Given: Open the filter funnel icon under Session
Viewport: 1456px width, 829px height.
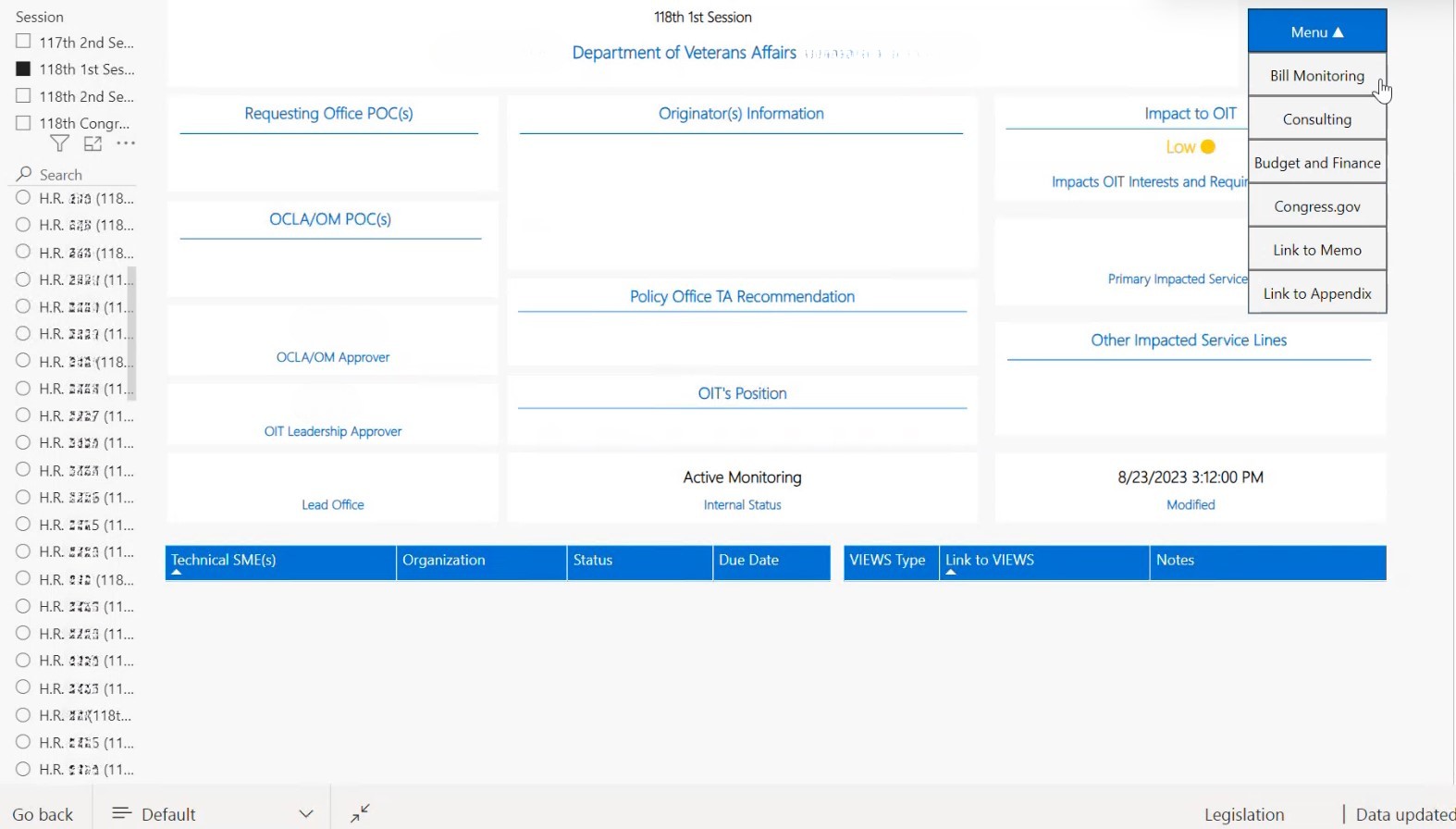Looking at the screenshot, I should [x=59, y=143].
